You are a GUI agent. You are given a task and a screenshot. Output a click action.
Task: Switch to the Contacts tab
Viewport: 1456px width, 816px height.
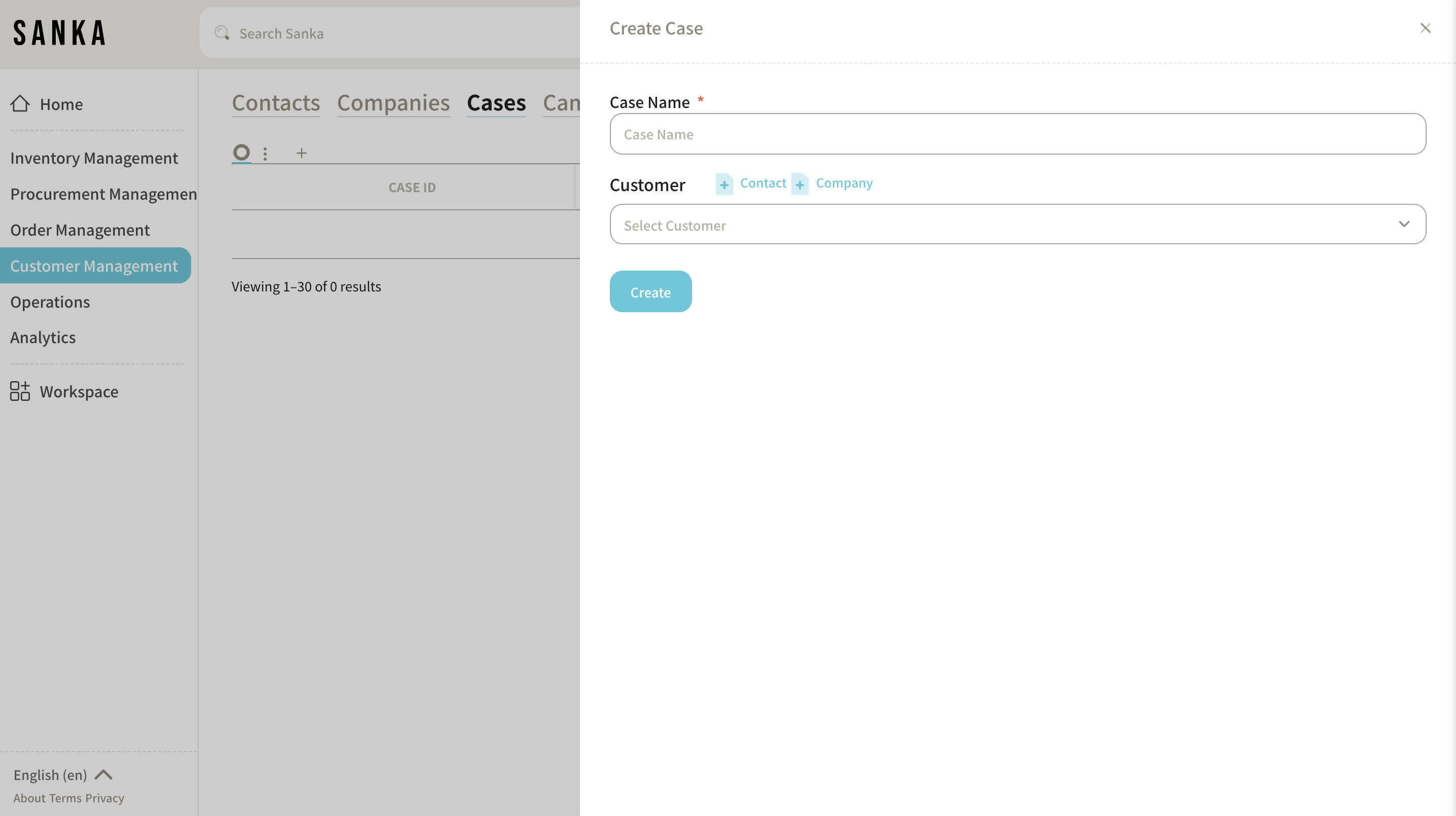tap(276, 103)
